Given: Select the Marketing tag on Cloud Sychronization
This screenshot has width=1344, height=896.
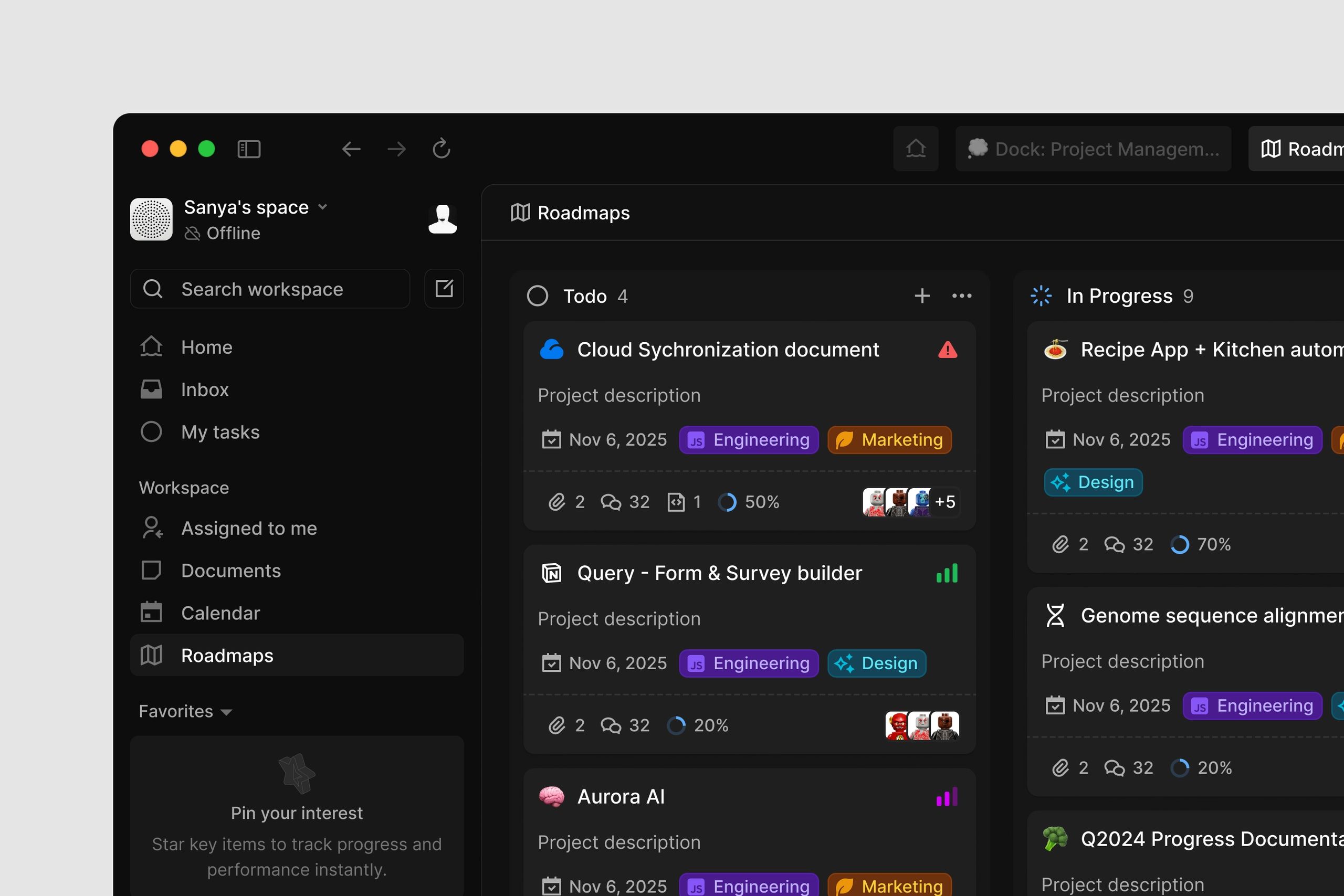Looking at the screenshot, I should click(890, 440).
